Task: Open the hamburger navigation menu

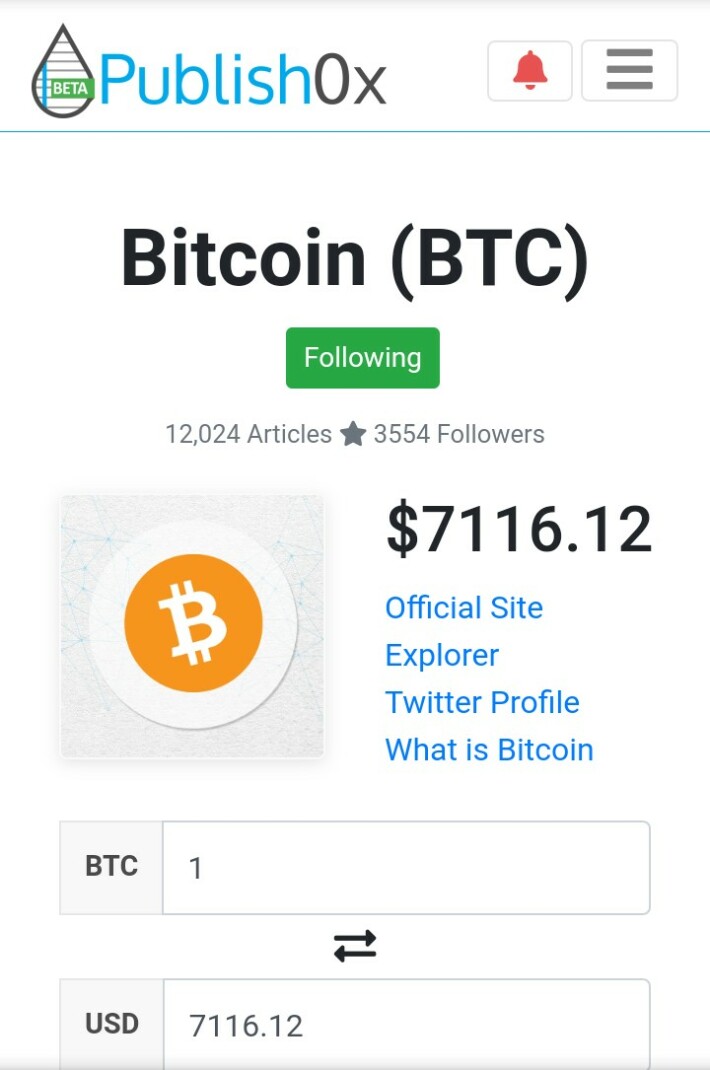Action: 629,70
